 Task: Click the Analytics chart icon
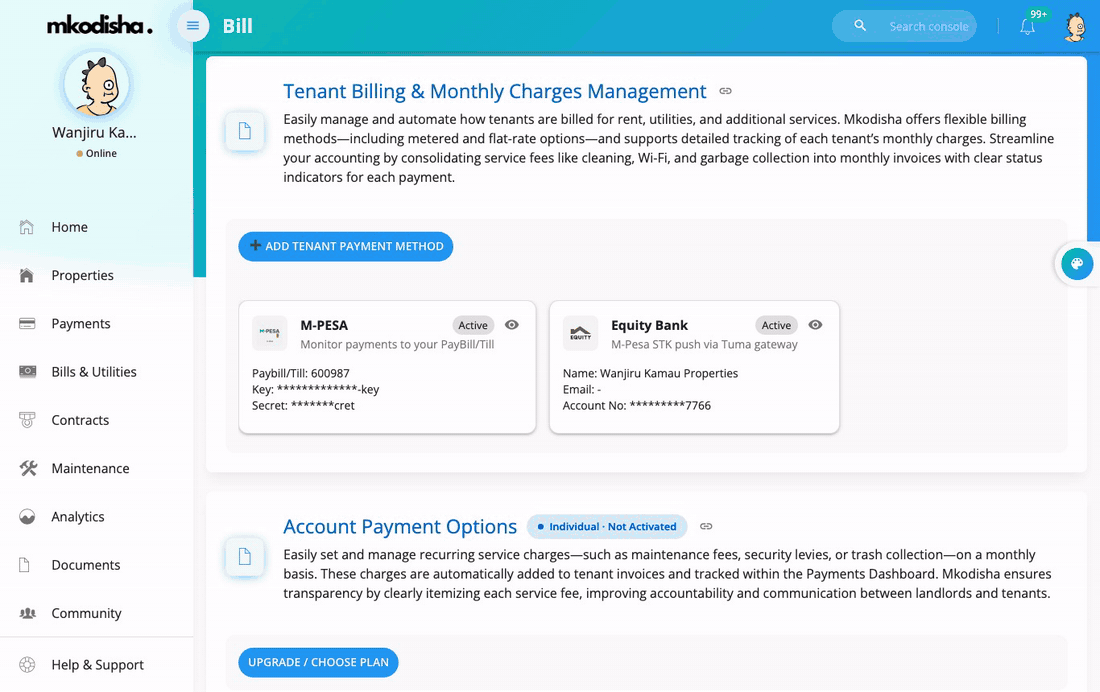click(27, 517)
